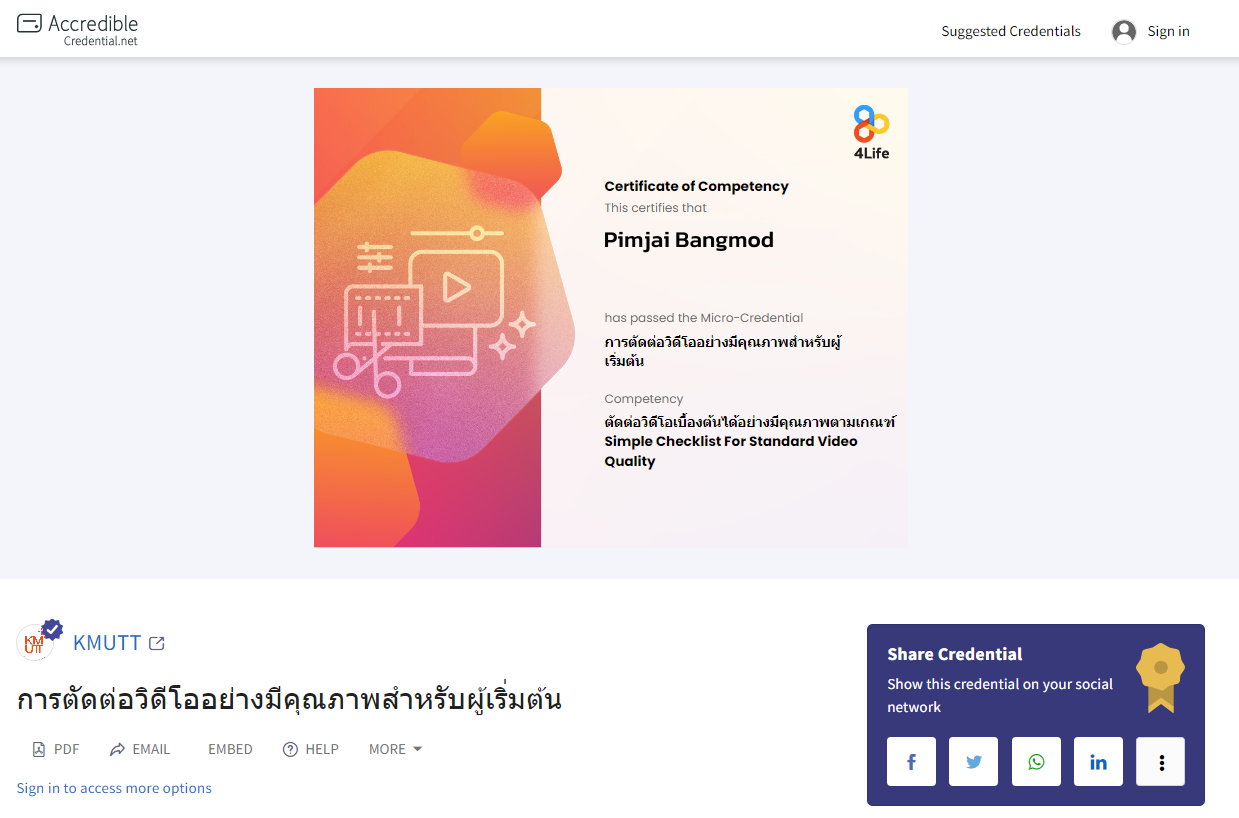Select Sign in from the top bar
The image size is (1239, 818).
(1165, 31)
